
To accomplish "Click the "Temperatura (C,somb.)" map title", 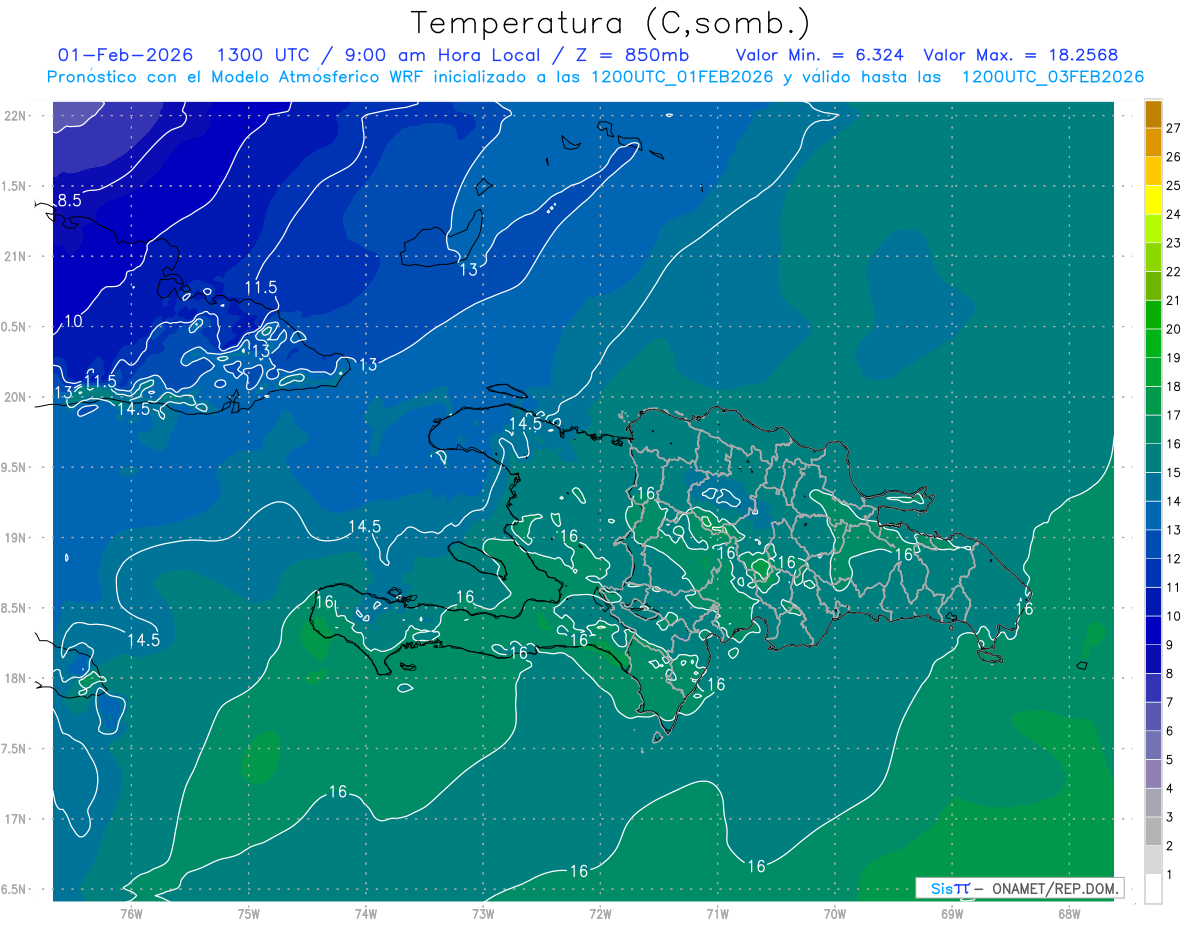I will [611, 23].
